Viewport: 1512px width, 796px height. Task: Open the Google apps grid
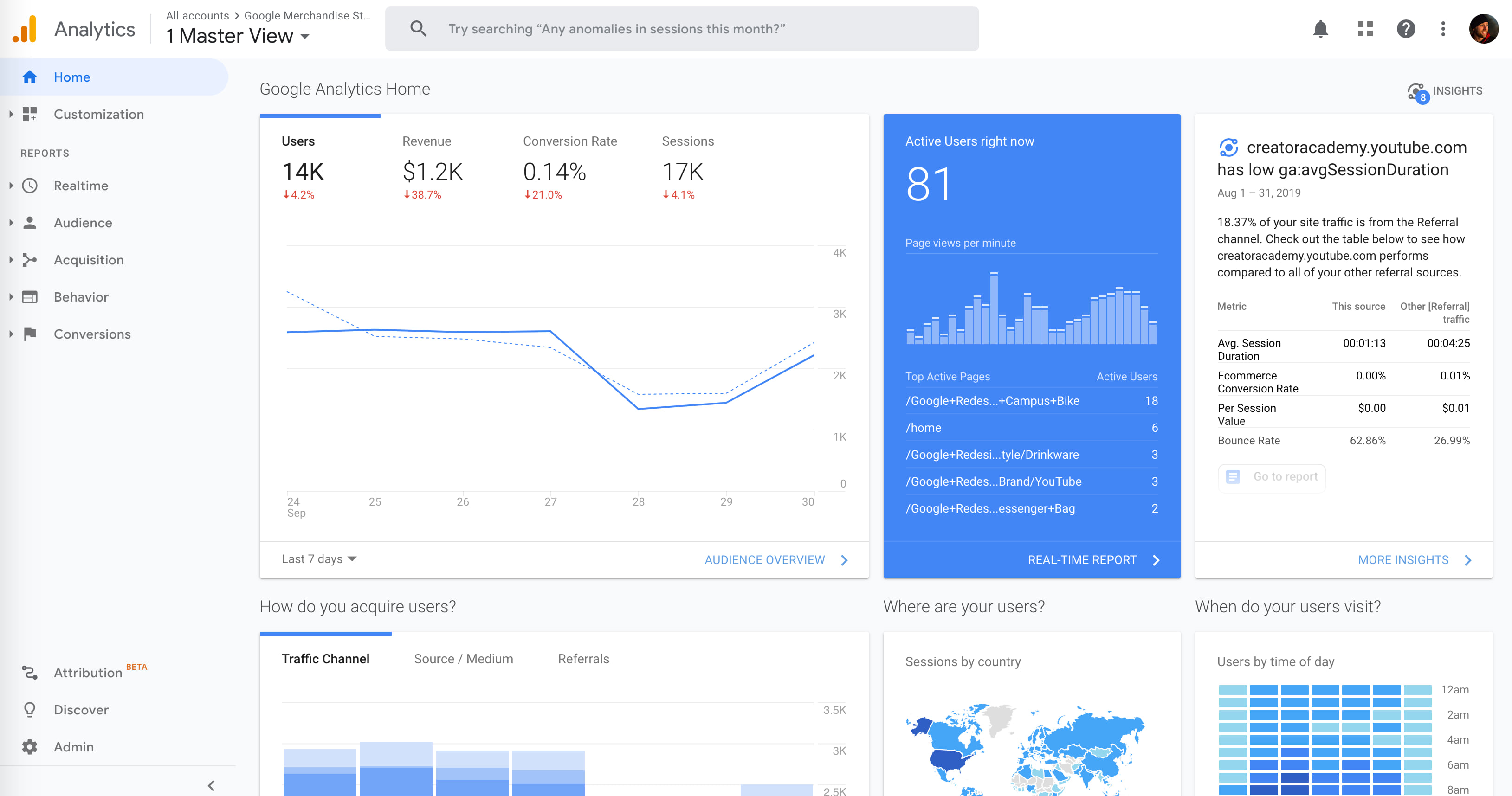[1365, 28]
